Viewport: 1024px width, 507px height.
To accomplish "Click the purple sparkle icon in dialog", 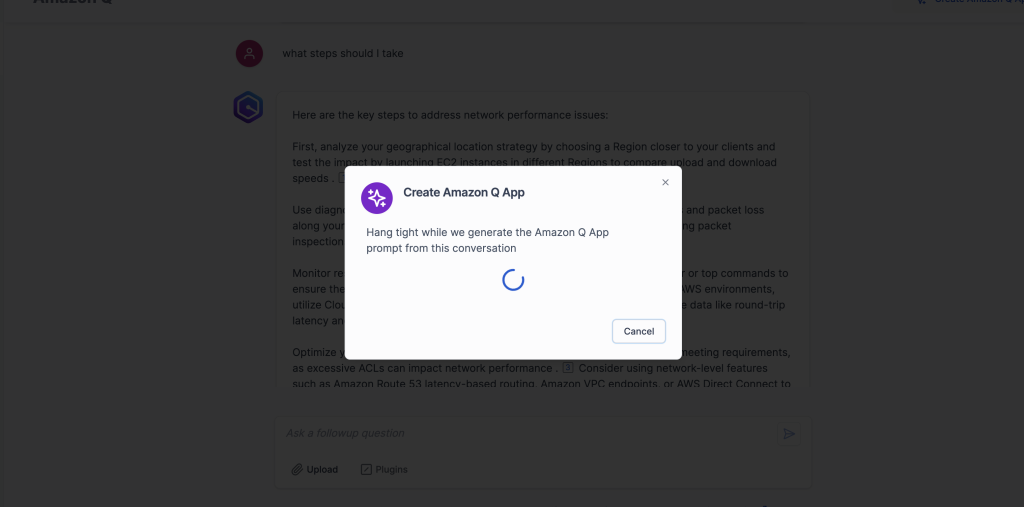I will coord(377,198).
